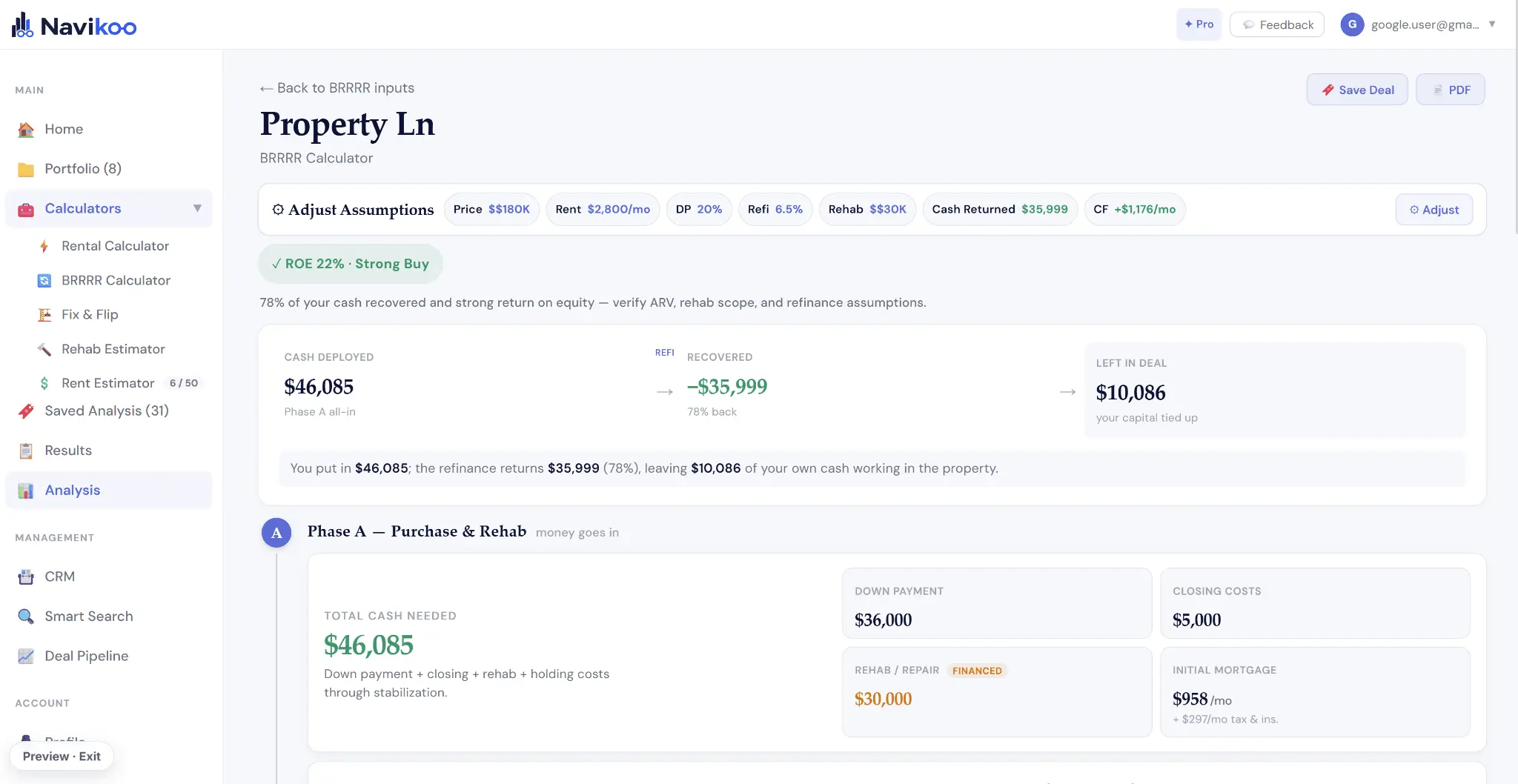Select the Analysis menu item
This screenshot has height=784, width=1518.
tap(109, 491)
